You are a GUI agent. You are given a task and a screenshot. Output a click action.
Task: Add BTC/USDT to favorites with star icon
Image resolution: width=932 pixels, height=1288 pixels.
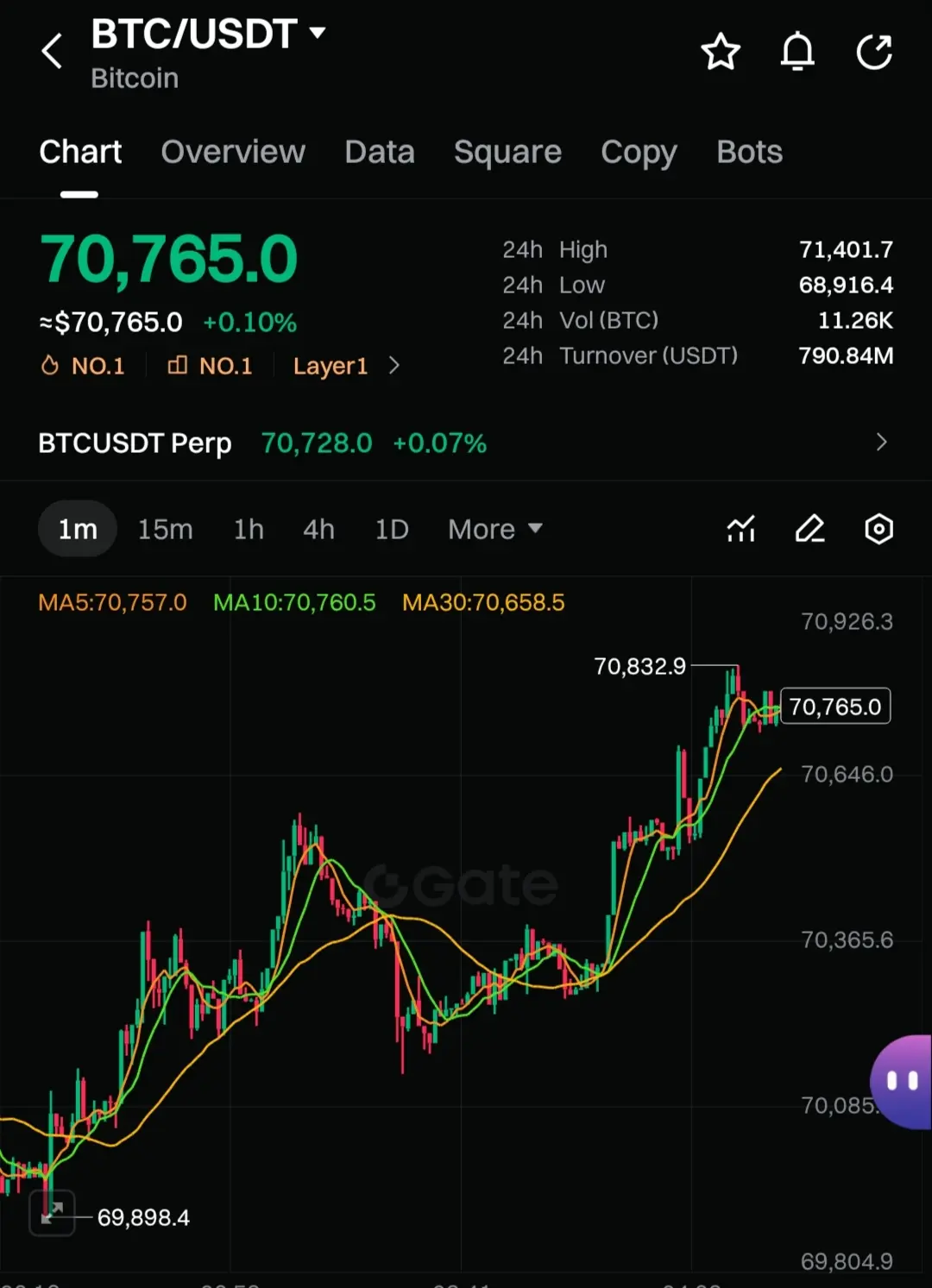[x=720, y=52]
